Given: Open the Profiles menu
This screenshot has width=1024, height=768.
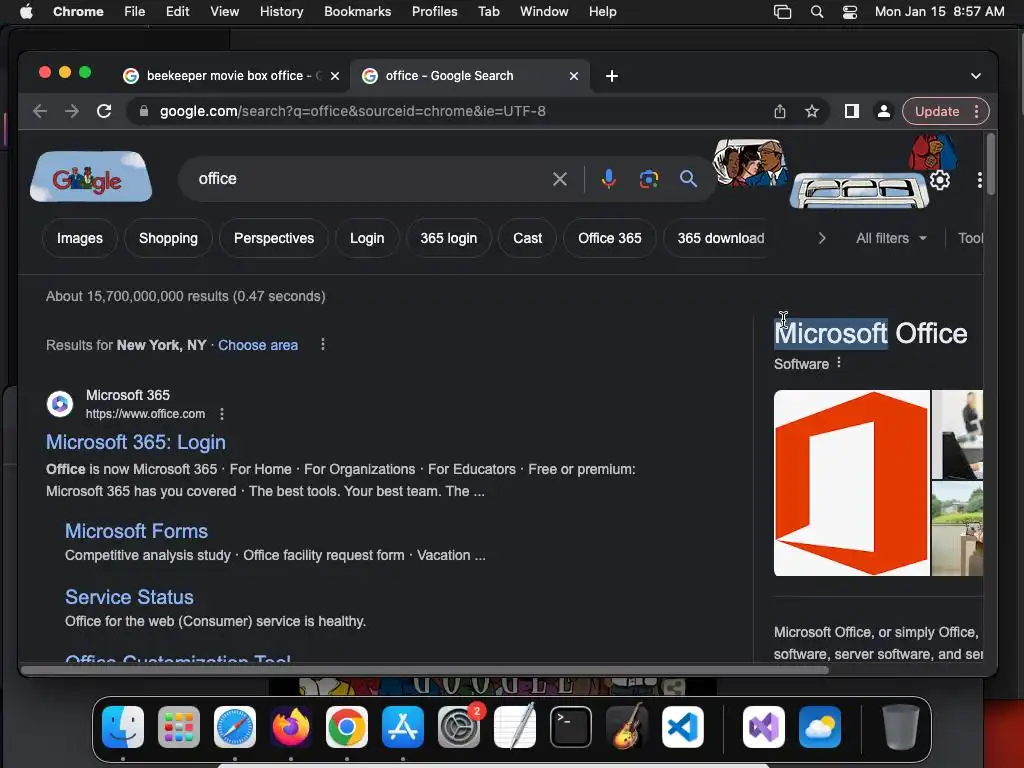Looking at the screenshot, I should 434,12.
